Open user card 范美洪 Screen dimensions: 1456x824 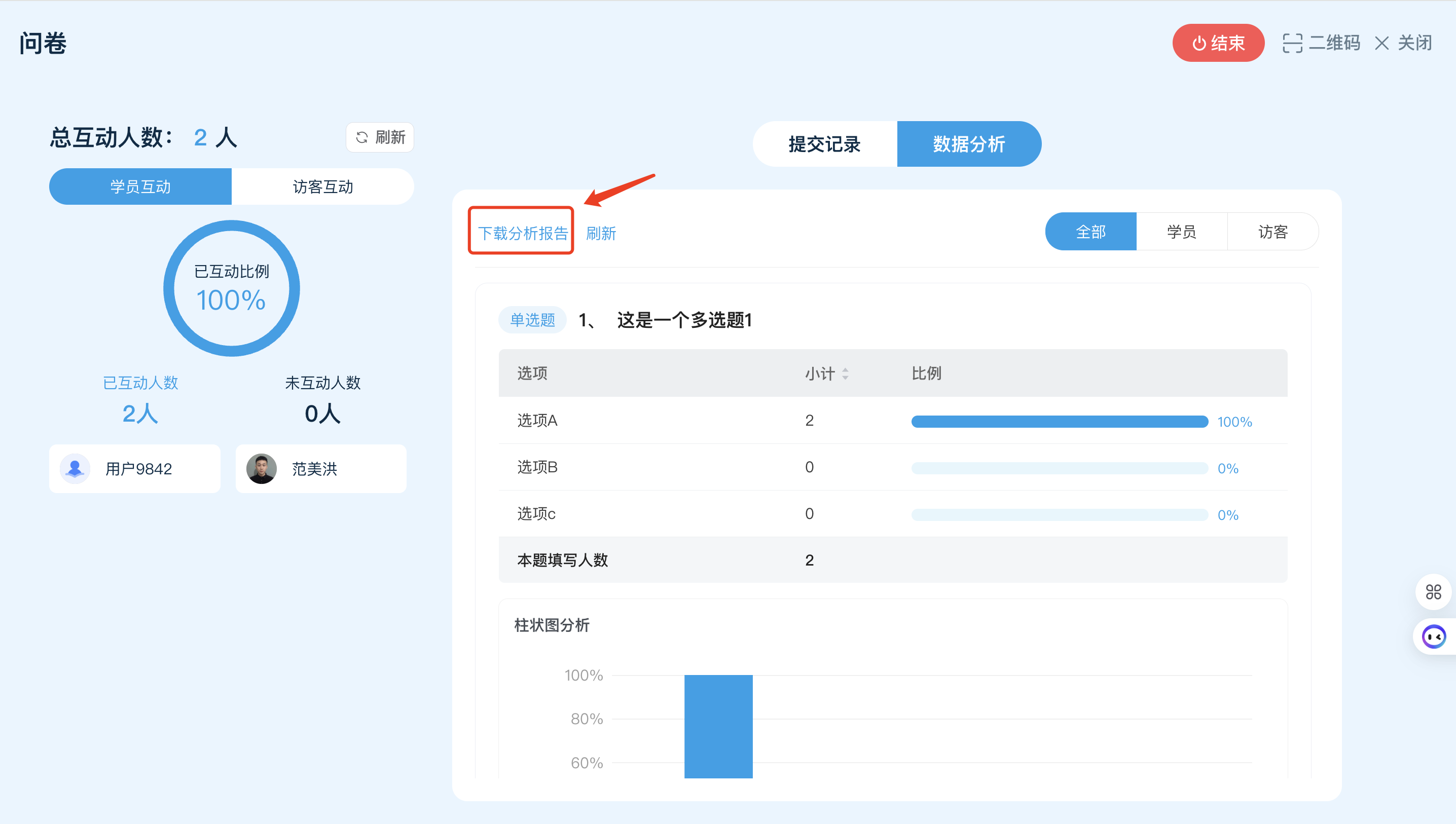tap(321, 469)
